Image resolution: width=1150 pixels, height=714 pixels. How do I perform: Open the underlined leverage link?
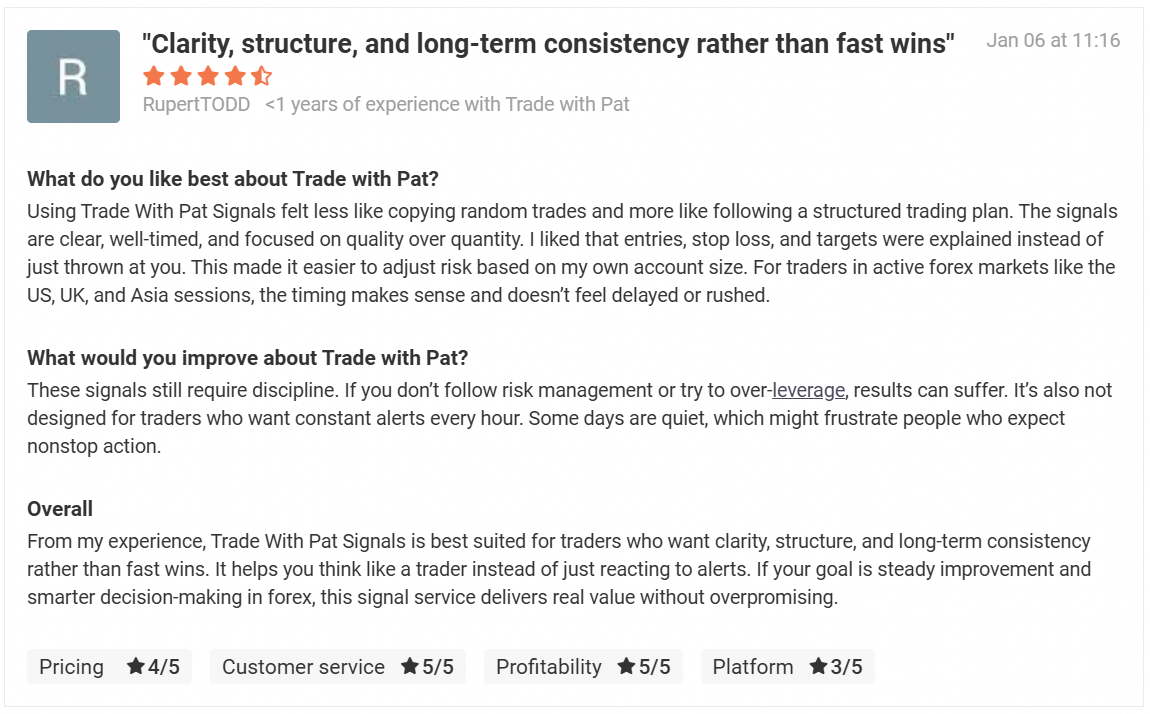click(809, 390)
